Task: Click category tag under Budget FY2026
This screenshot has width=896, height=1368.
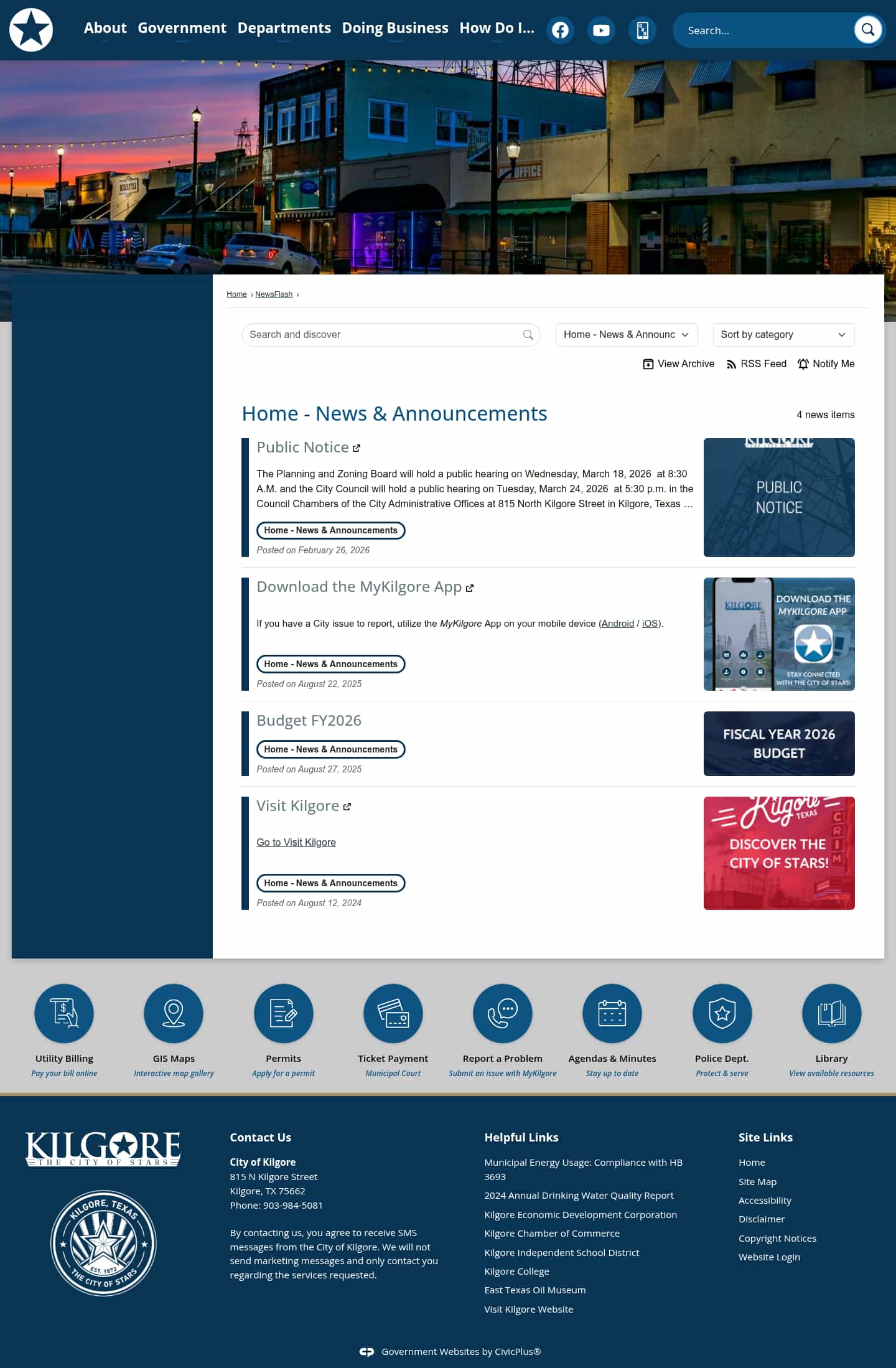Action: (x=331, y=750)
